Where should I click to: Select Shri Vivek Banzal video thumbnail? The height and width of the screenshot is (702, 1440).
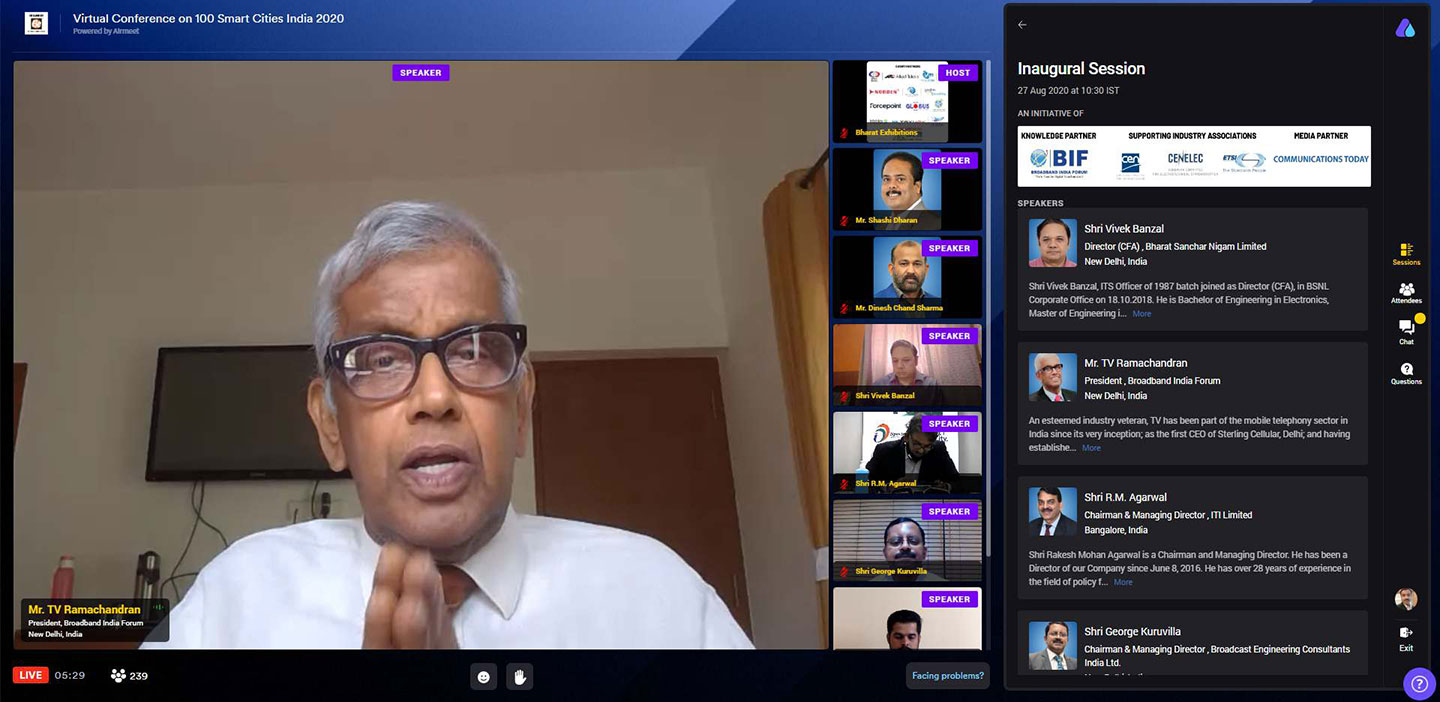click(x=907, y=366)
